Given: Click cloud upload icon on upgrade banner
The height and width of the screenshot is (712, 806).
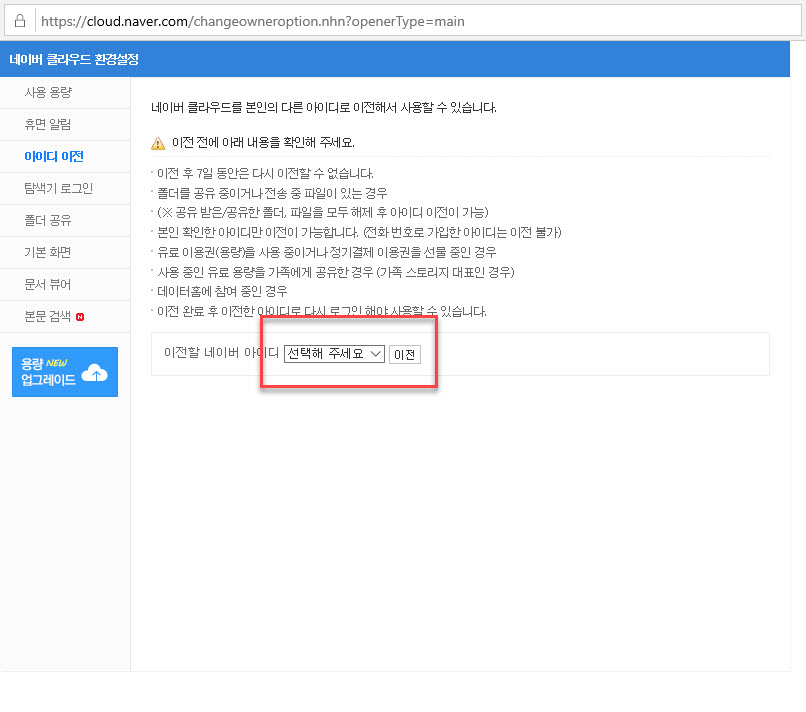Looking at the screenshot, I should point(95,373).
